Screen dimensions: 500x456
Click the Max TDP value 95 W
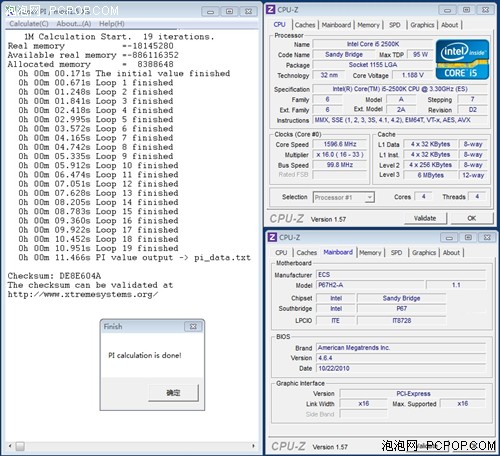point(420,54)
